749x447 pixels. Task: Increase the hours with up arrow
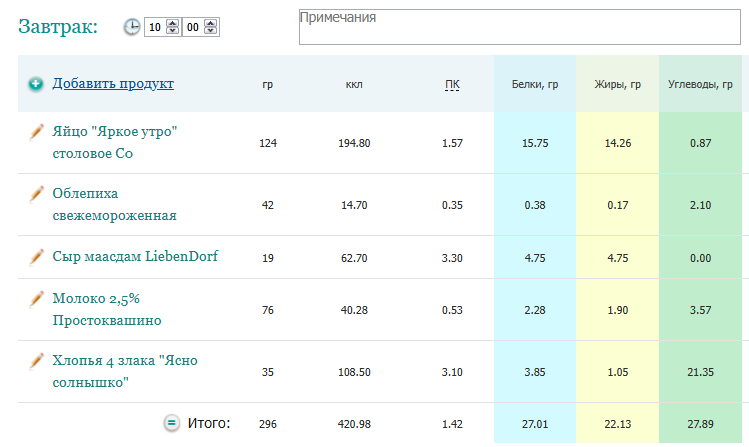pyautogui.click(x=172, y=23)
